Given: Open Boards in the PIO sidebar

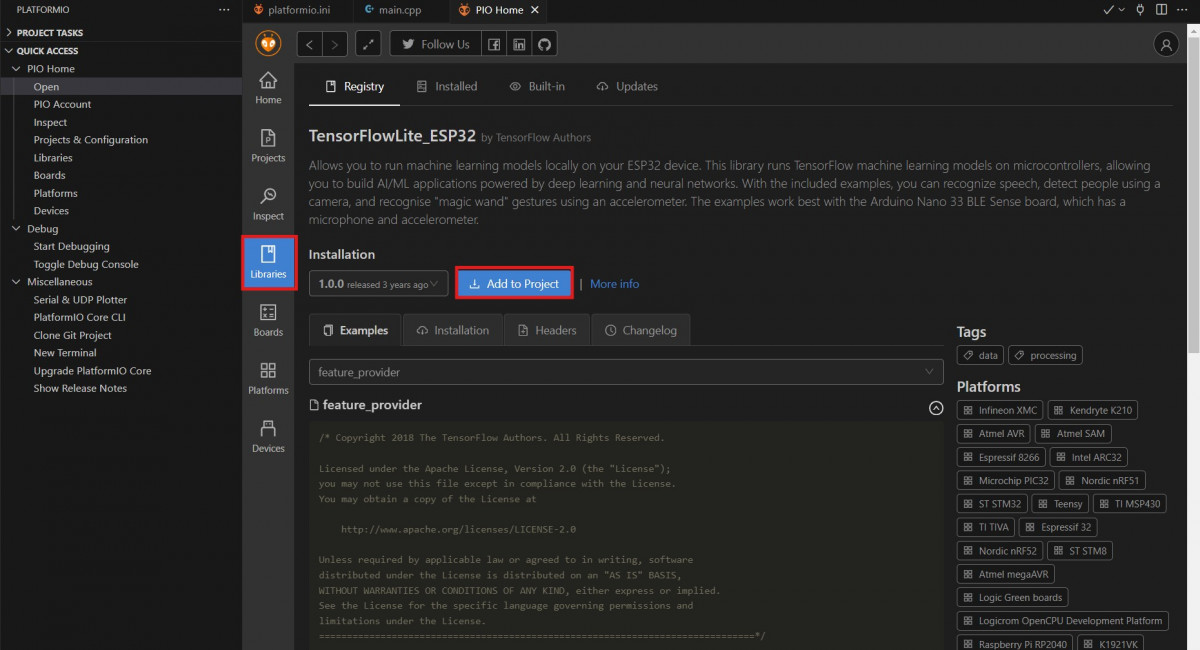Looking at the screenshot, I should (268, 319).
